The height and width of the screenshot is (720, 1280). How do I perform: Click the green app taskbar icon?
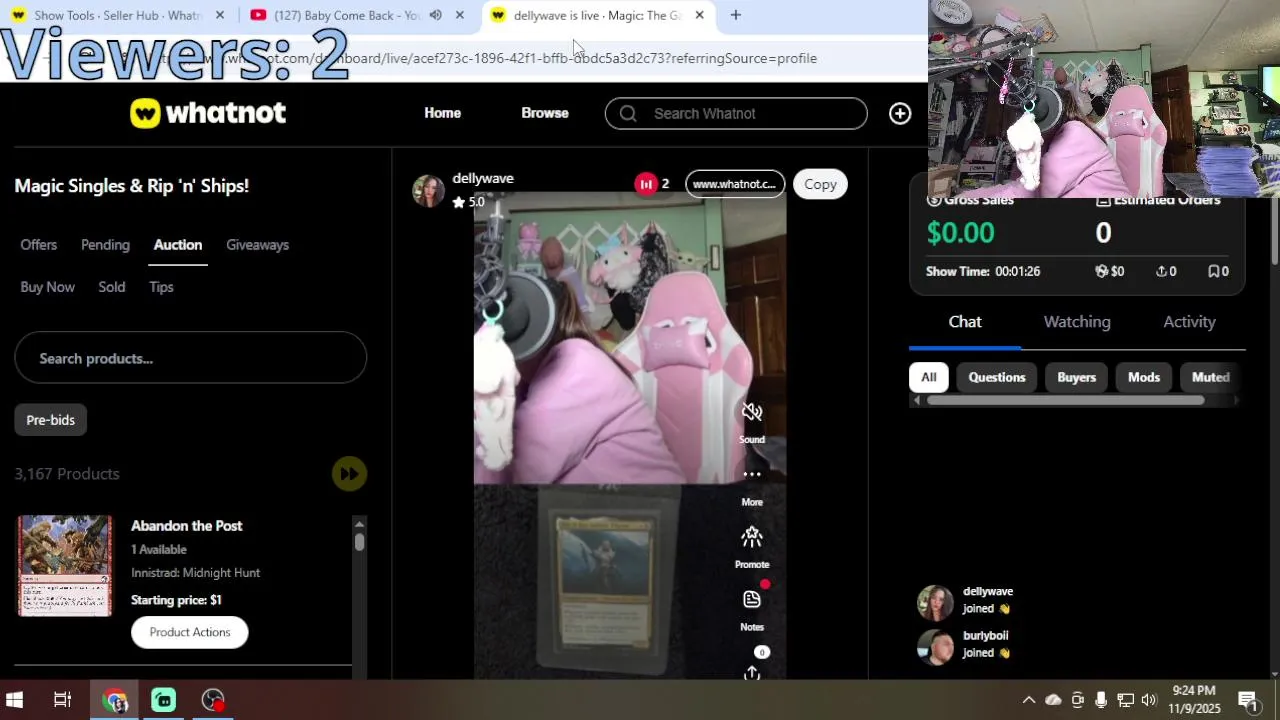coord(164,700)
